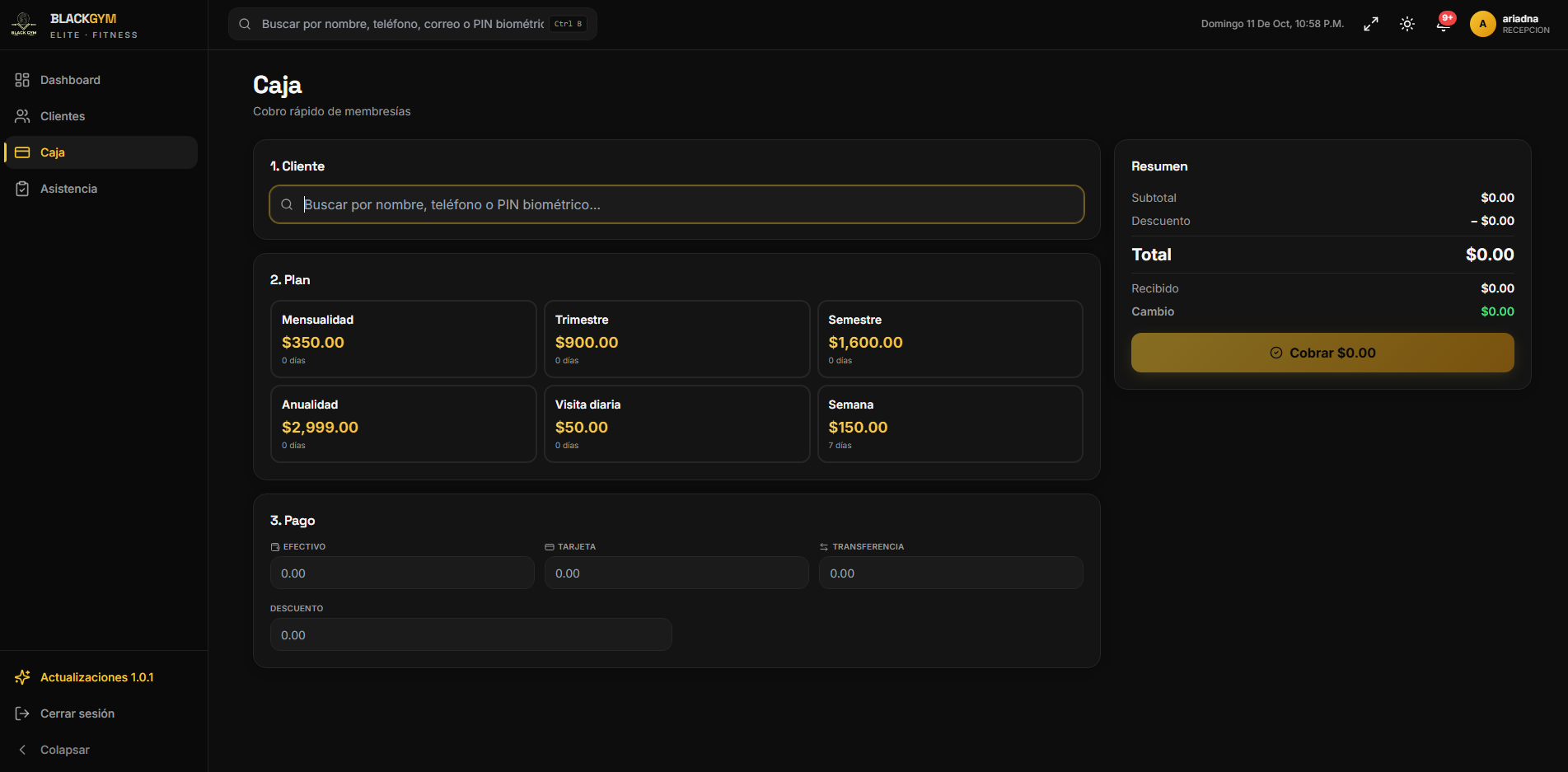Click the Tarjeta amount field
This screenshot has width=1568, height=772.
point(676,573)
